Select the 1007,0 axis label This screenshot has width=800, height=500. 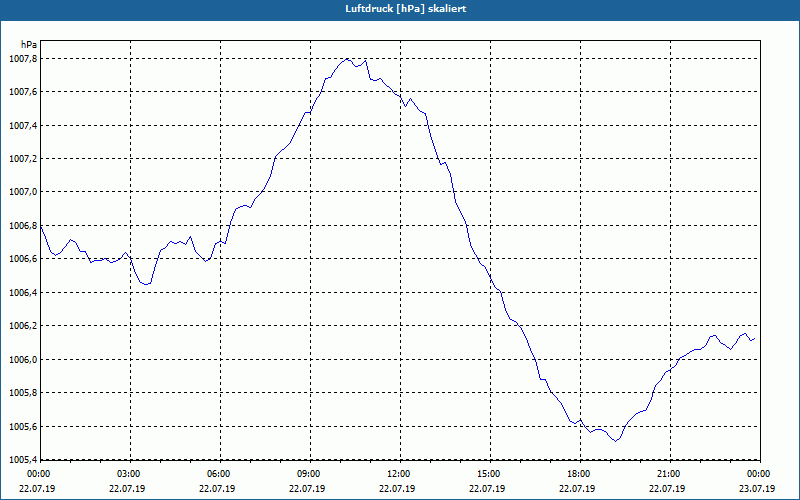pyautogui.click(x=23, y=192)
